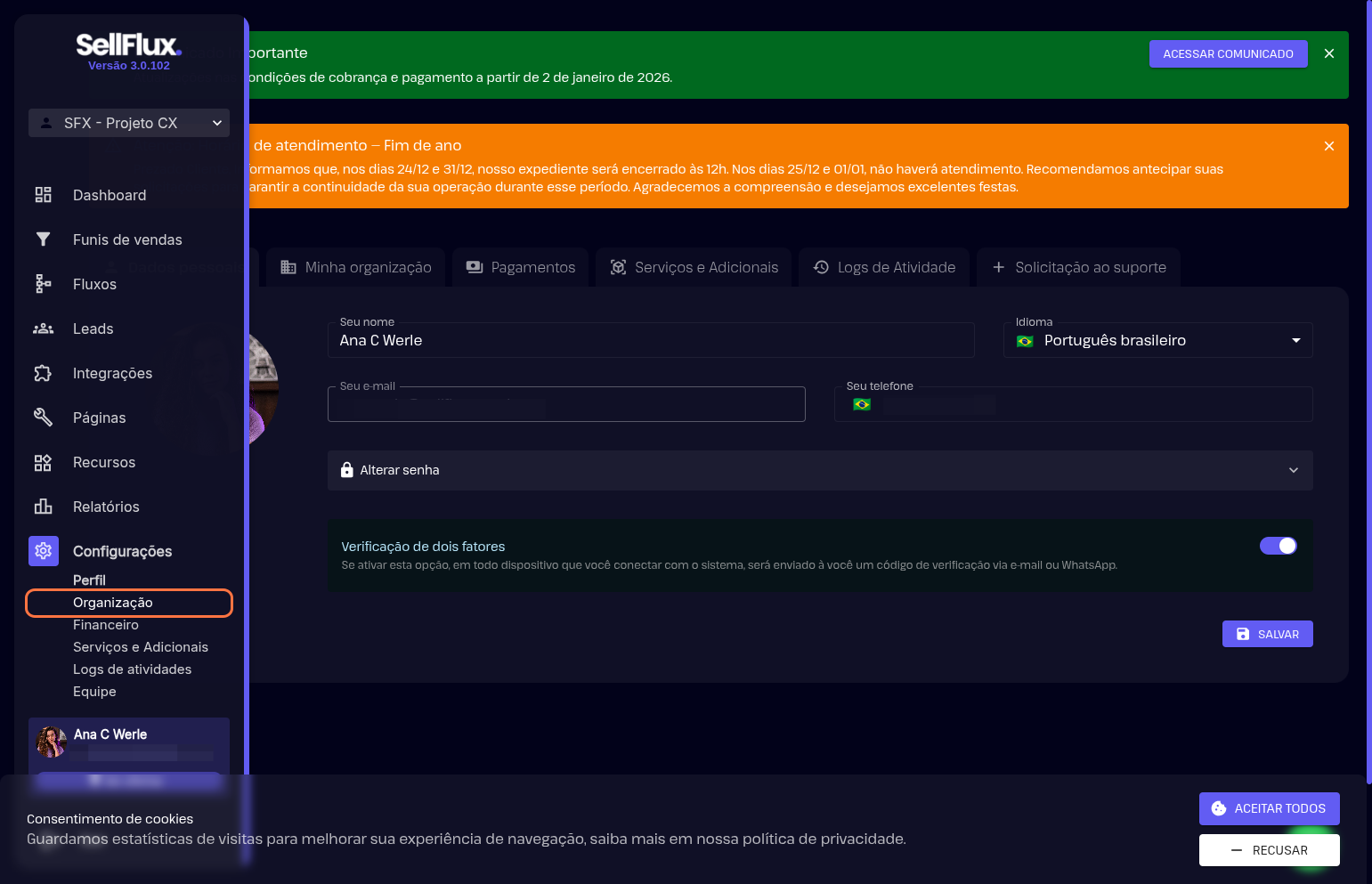Disable Verificação de dois fatores toggle
This screenshot has height=884, width=1372.
tap(1278, 546)
